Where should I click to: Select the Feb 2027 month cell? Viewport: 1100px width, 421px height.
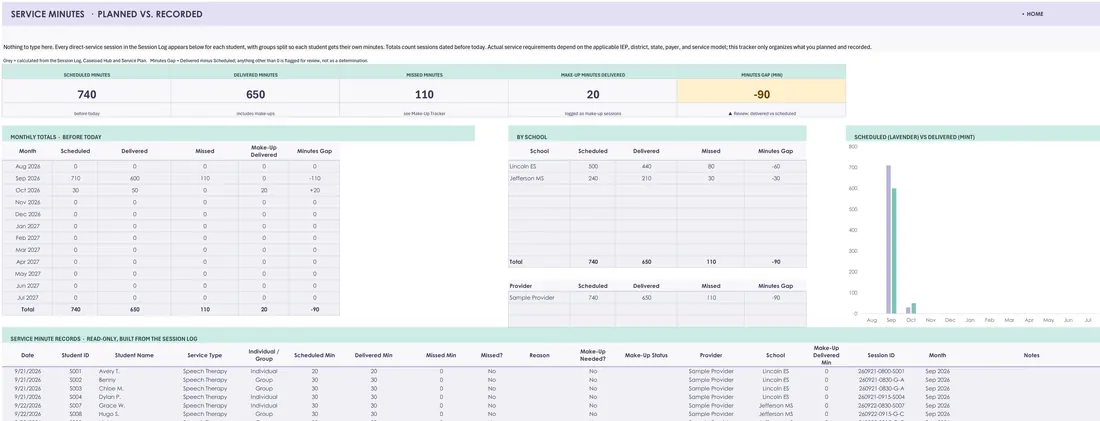coord(27,238)
